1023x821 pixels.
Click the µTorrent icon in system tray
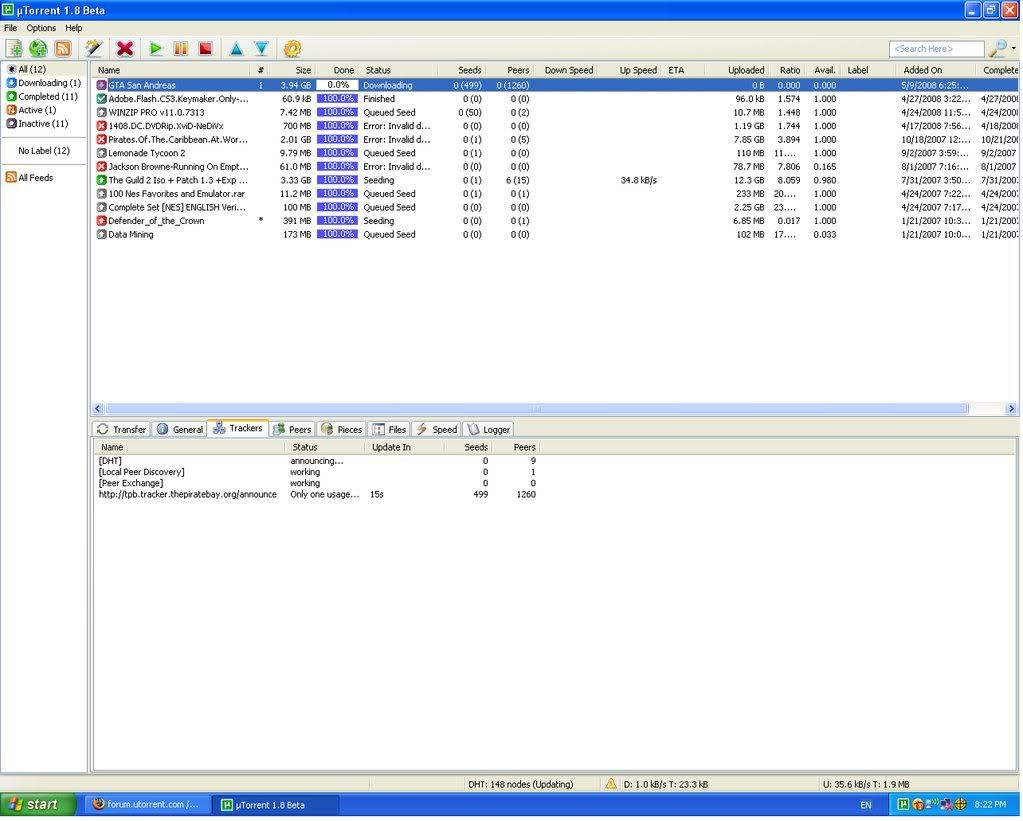(904, 805)
